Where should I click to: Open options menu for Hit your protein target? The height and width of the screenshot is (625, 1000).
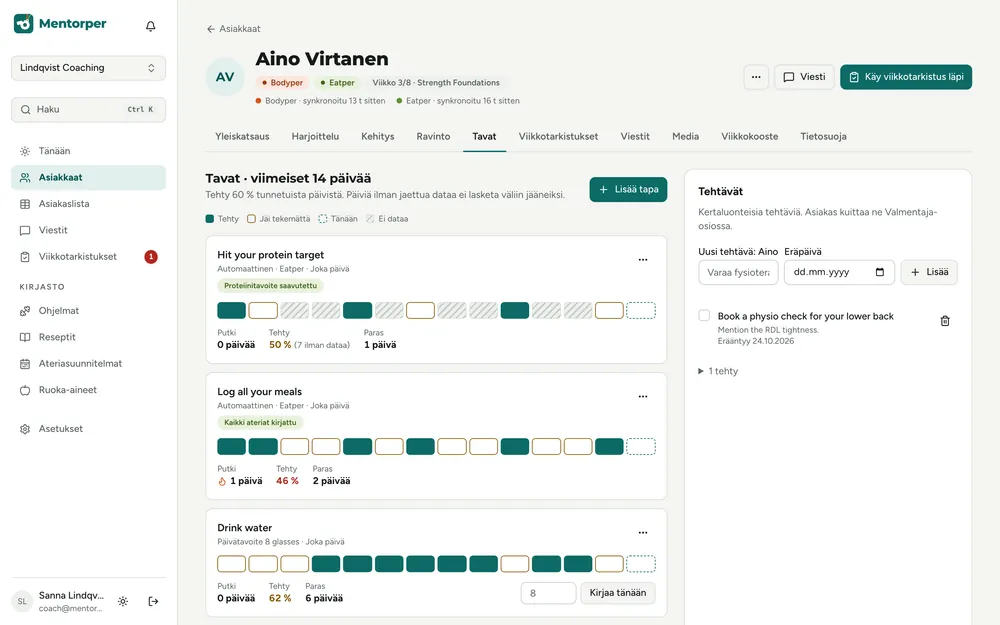coord(643,260)
